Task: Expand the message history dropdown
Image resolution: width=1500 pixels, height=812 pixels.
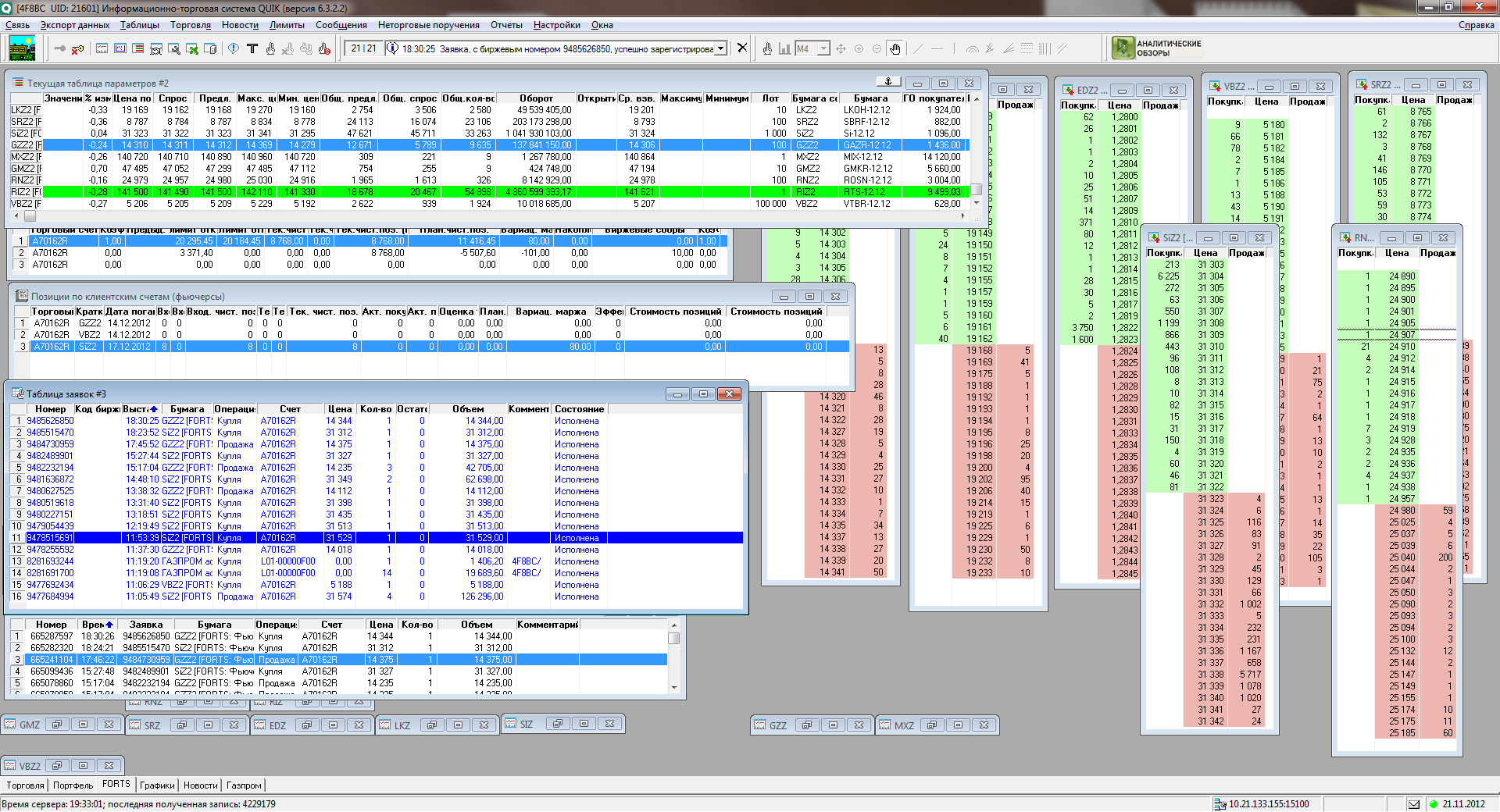Action: click(720, 48)
